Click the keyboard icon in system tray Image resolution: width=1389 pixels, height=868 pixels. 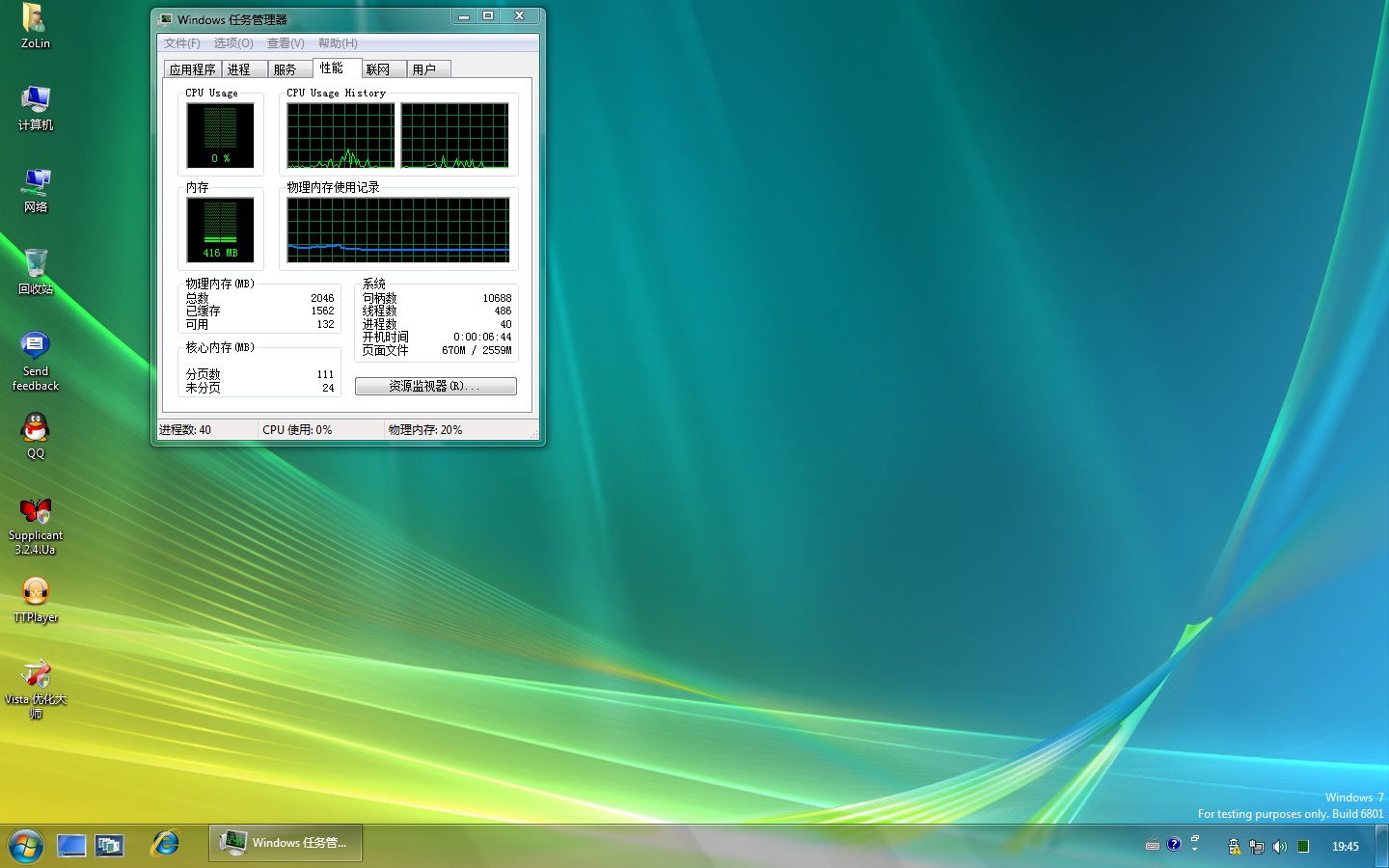click(1153, 845)
